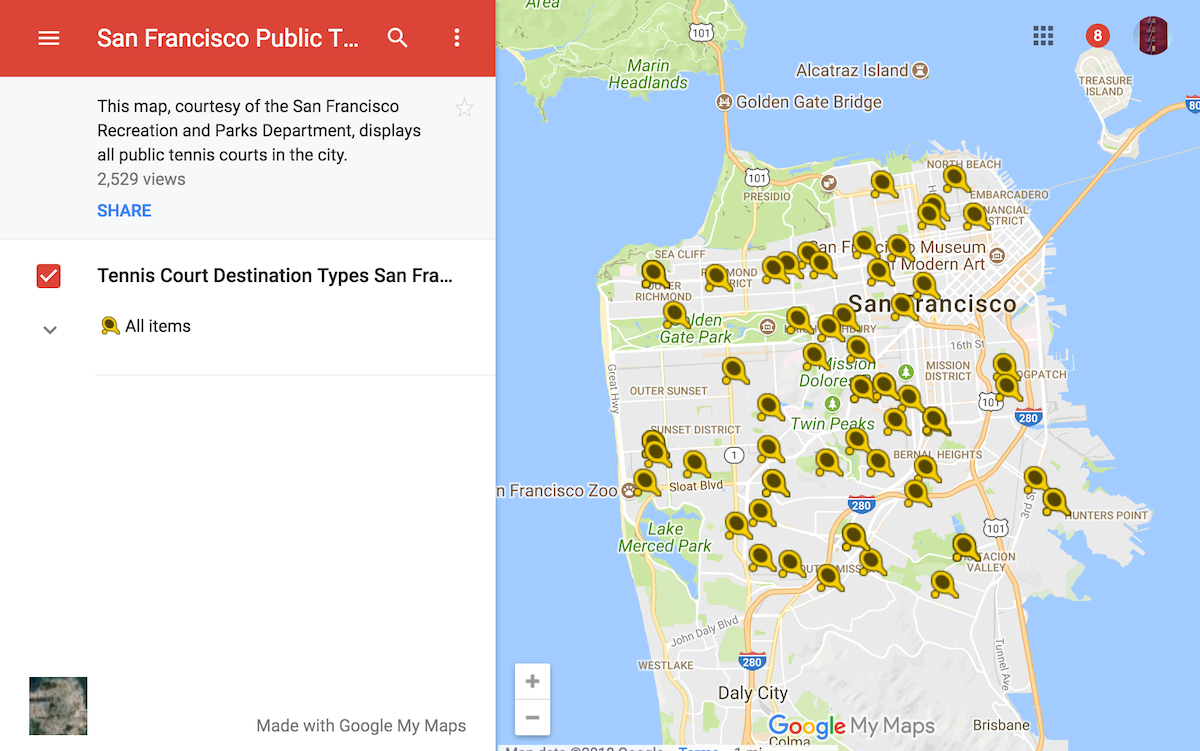Select the tennis marker just above Sloat Blvd
This screenshot has width=1200, height=751.
695,464
